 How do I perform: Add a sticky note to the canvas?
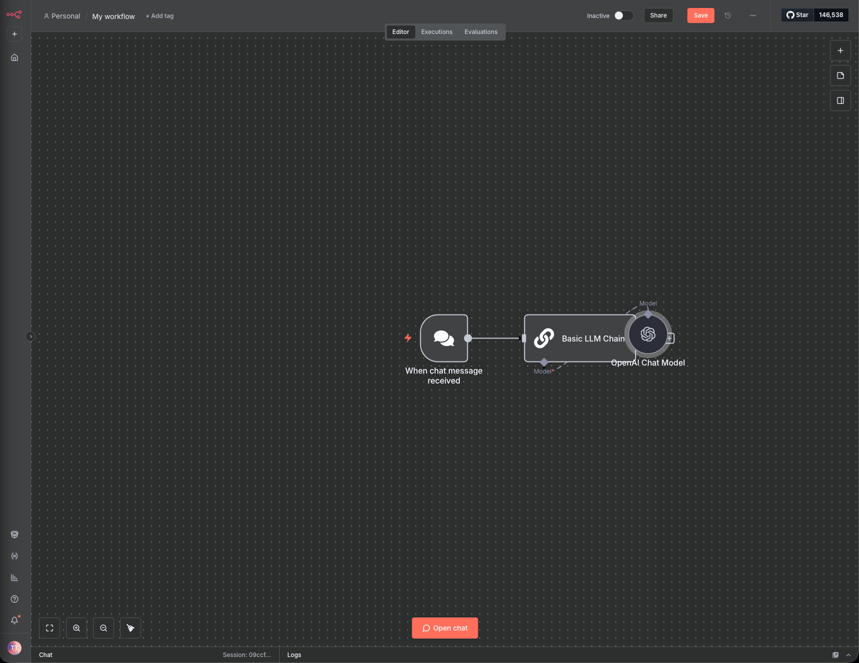tap(840, 75)
